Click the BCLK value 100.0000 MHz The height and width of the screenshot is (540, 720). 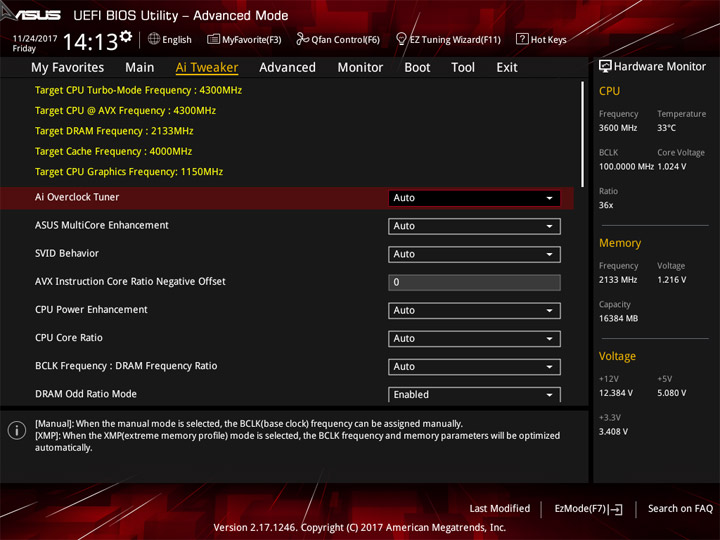[x=626, y=166]
